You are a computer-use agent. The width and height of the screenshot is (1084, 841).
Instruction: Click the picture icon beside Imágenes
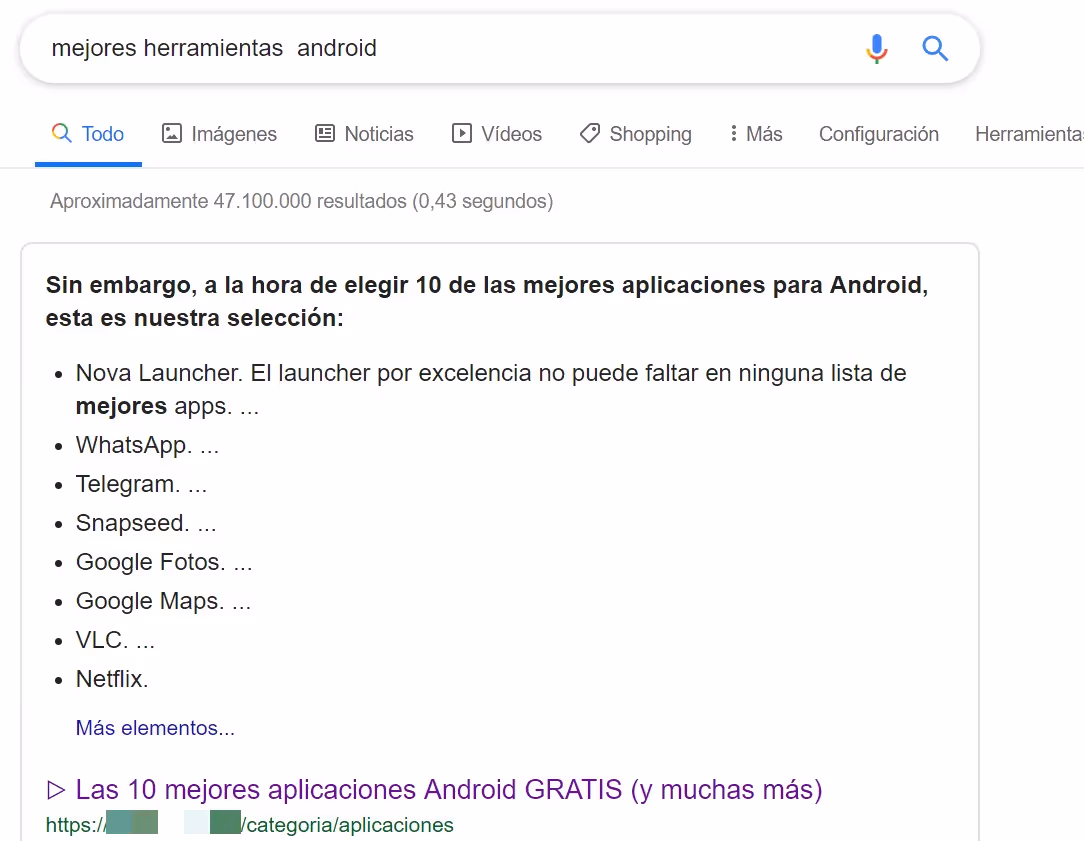tap(171, 133)
